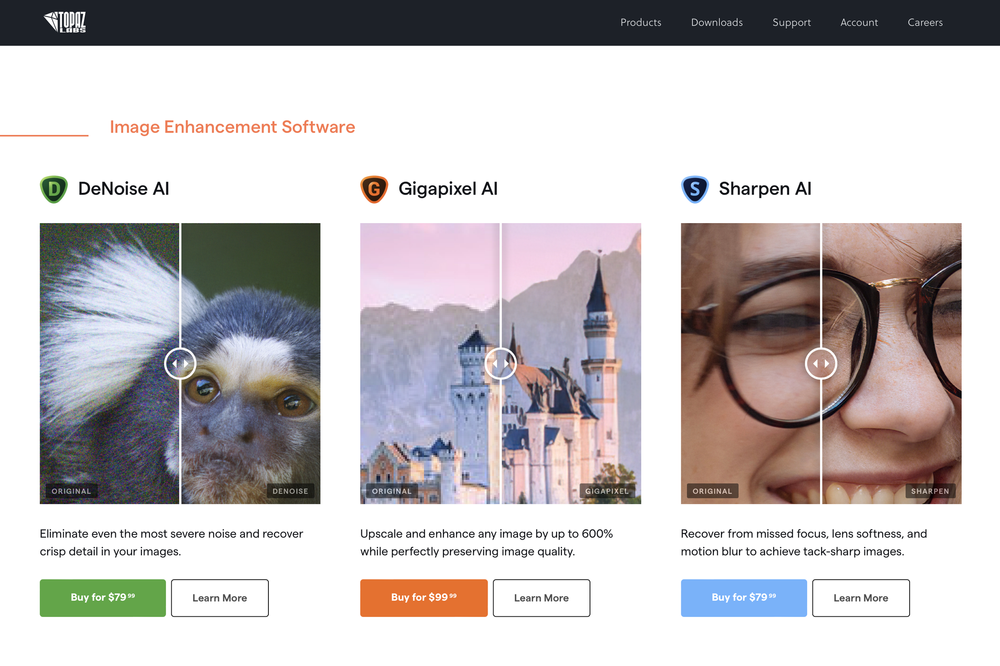Click the Sharpen AI heading
The height and width of the screenshot is (666, 1000).
(765, 189)
